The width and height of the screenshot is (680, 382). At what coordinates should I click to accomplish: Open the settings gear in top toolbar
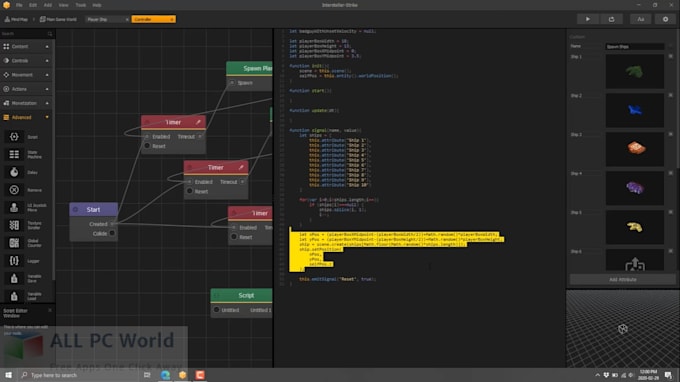pos(665,19)
